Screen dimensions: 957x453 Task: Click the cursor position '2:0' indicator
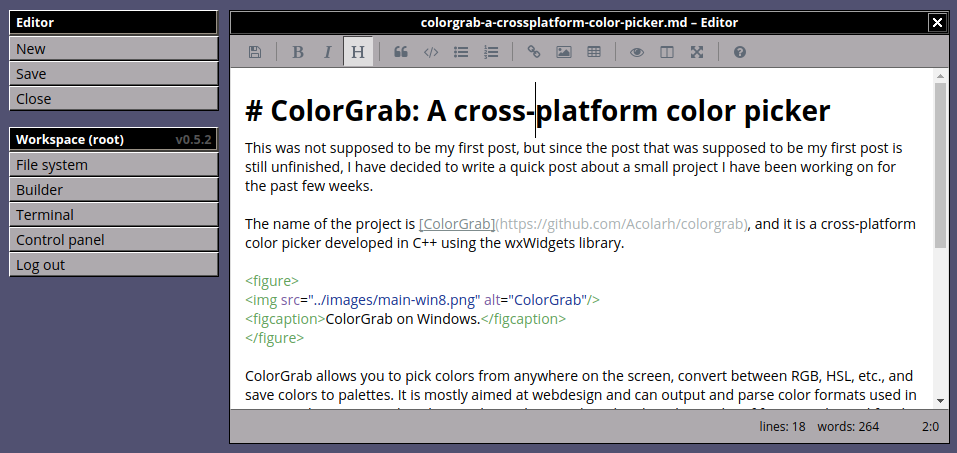click(x=930, y=426)
